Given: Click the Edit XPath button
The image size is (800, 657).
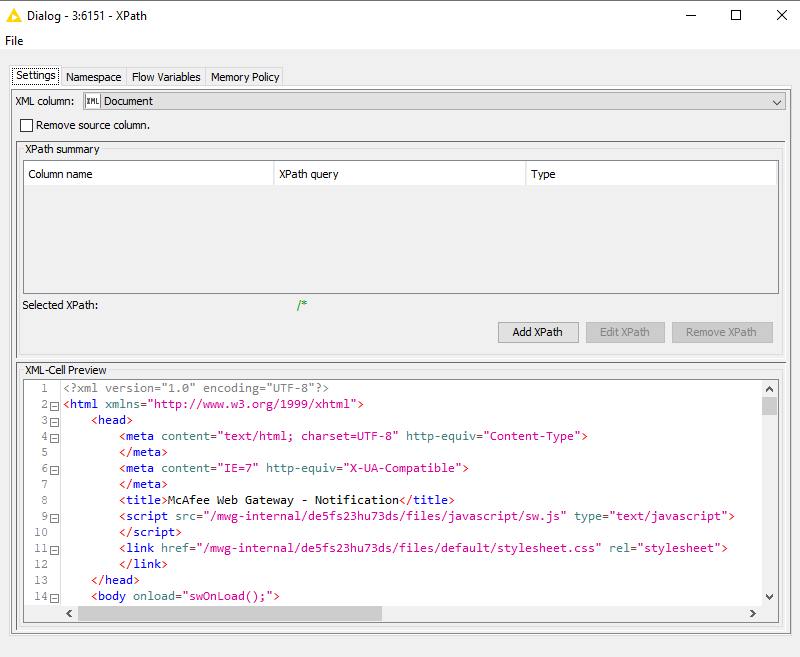Looking at the screenshot, I should (x=625, y=332).
